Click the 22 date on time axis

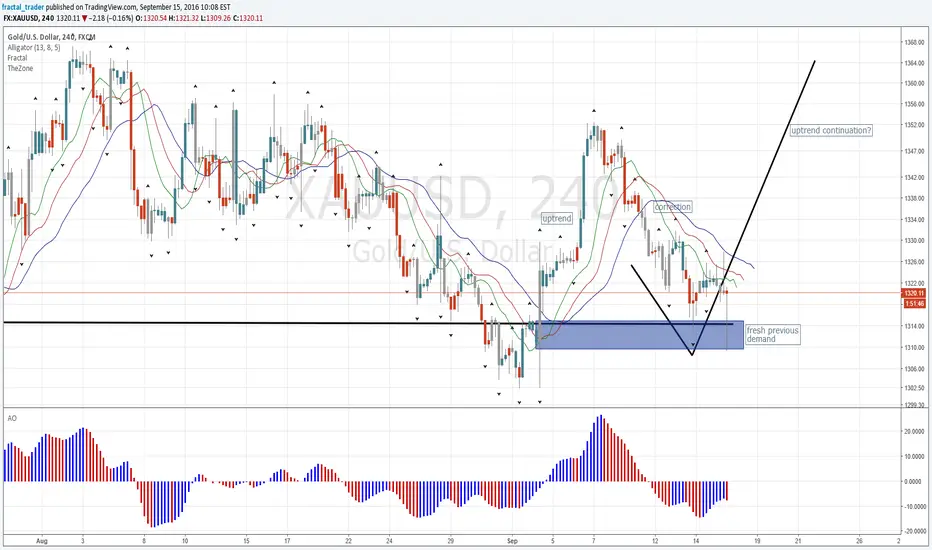(x=348, y=541)
